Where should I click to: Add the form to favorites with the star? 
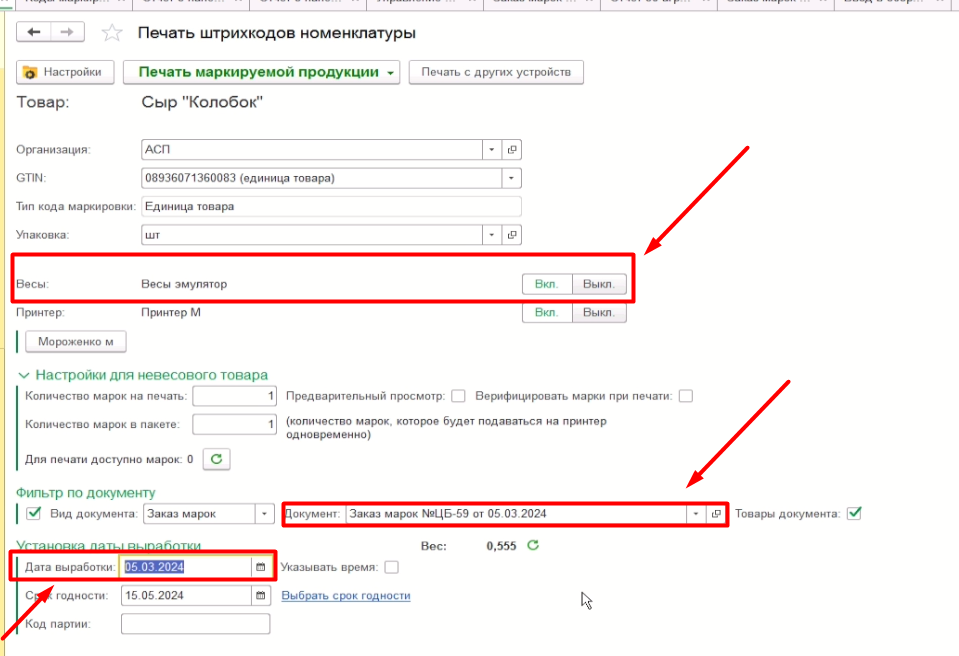point(112,32)
